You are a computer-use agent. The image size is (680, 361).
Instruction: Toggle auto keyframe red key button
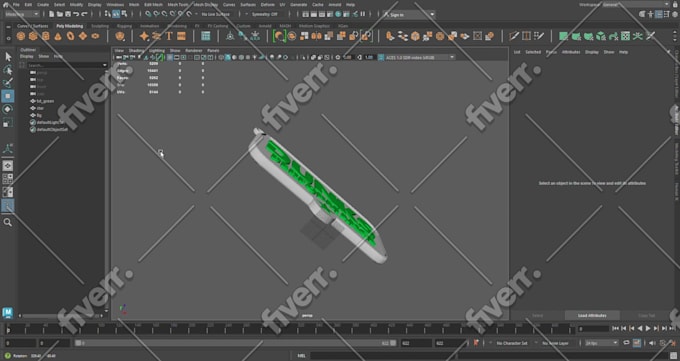(476, 343)
